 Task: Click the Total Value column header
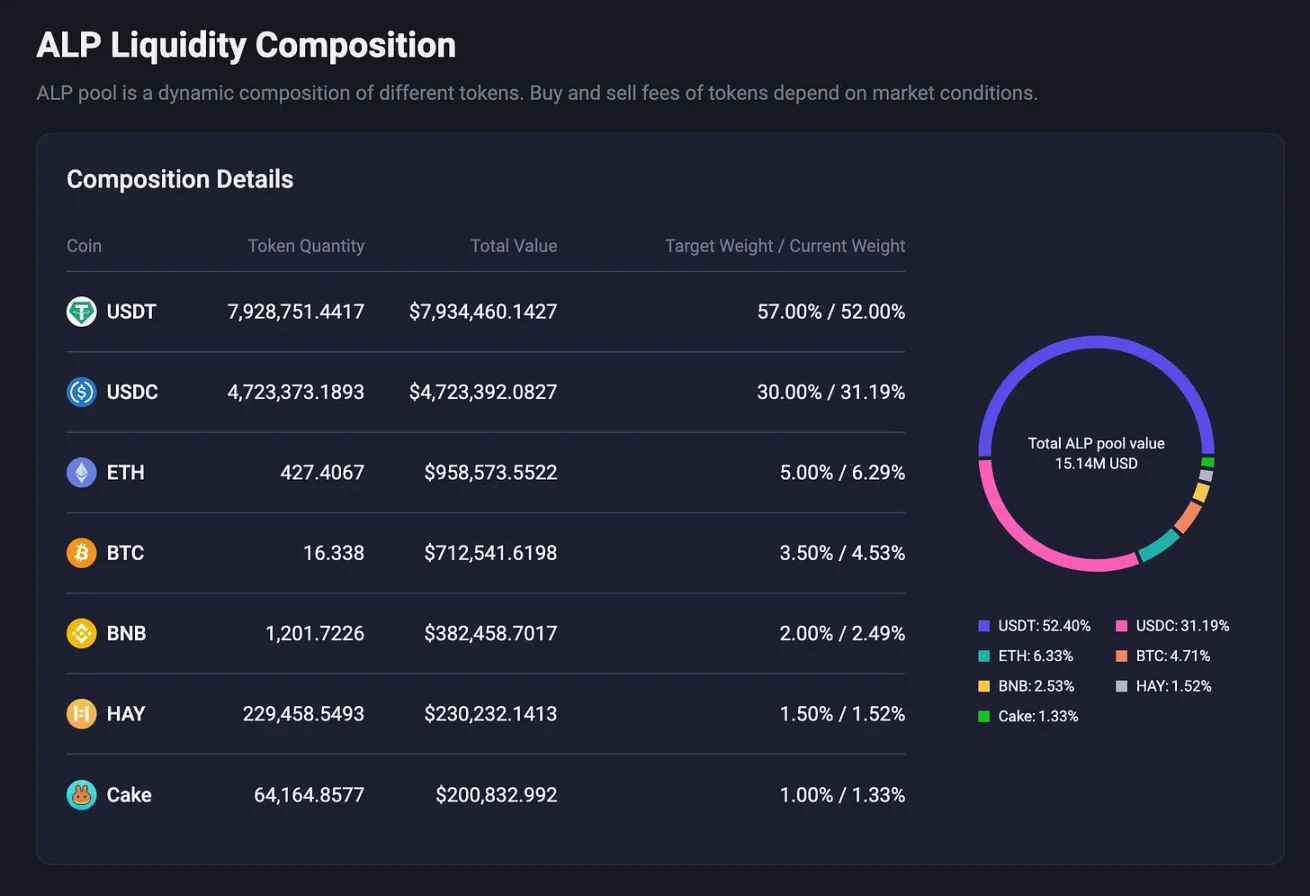click(x=513, y=246)
